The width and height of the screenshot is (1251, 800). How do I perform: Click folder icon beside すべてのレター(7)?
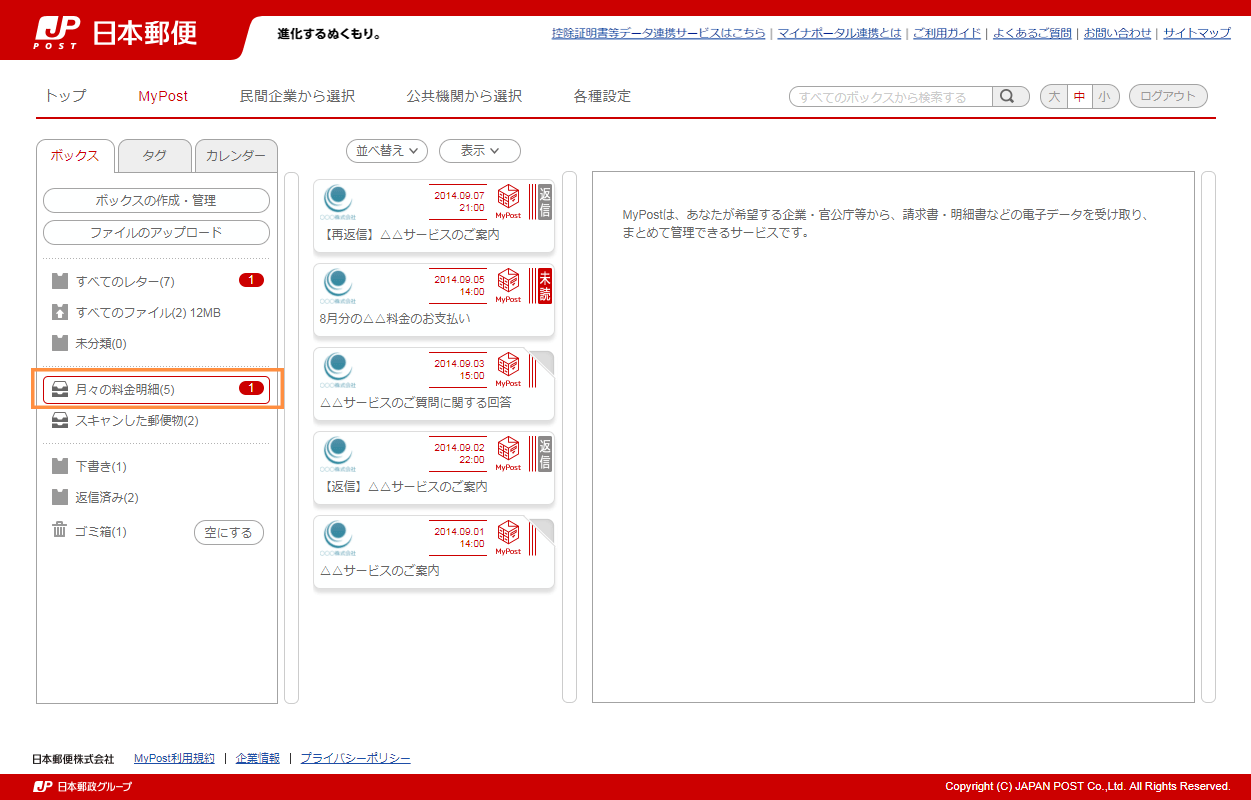click(x=60, y=281)
